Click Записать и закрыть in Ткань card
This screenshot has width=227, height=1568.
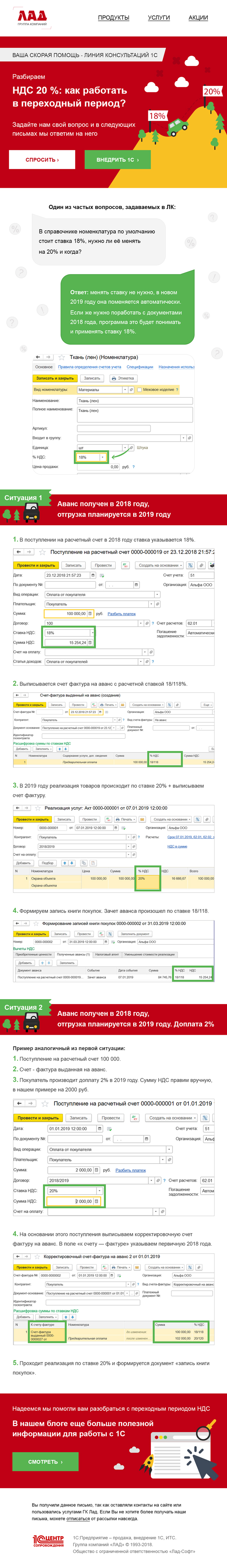click(55, 378)
